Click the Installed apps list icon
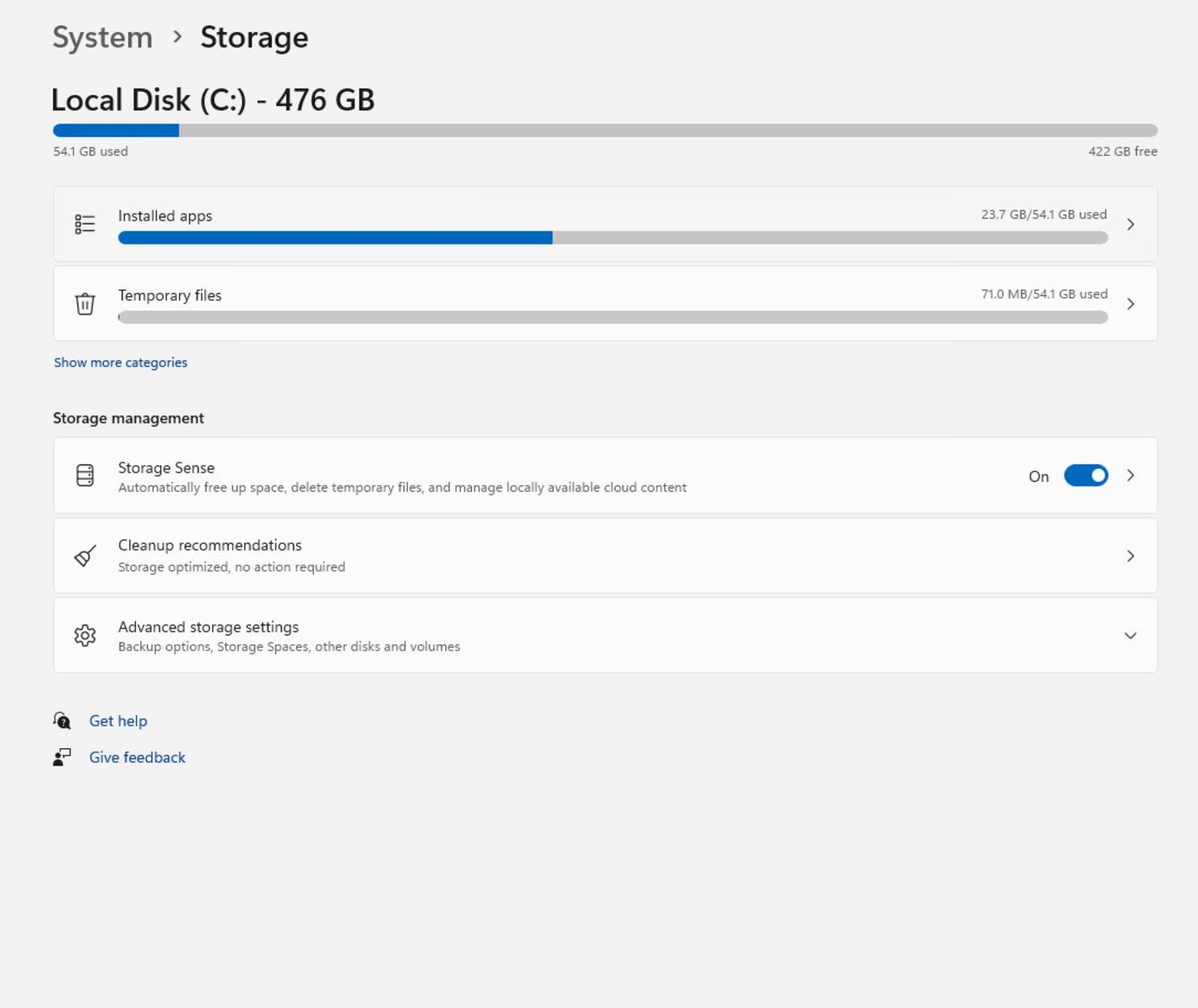 85,223
